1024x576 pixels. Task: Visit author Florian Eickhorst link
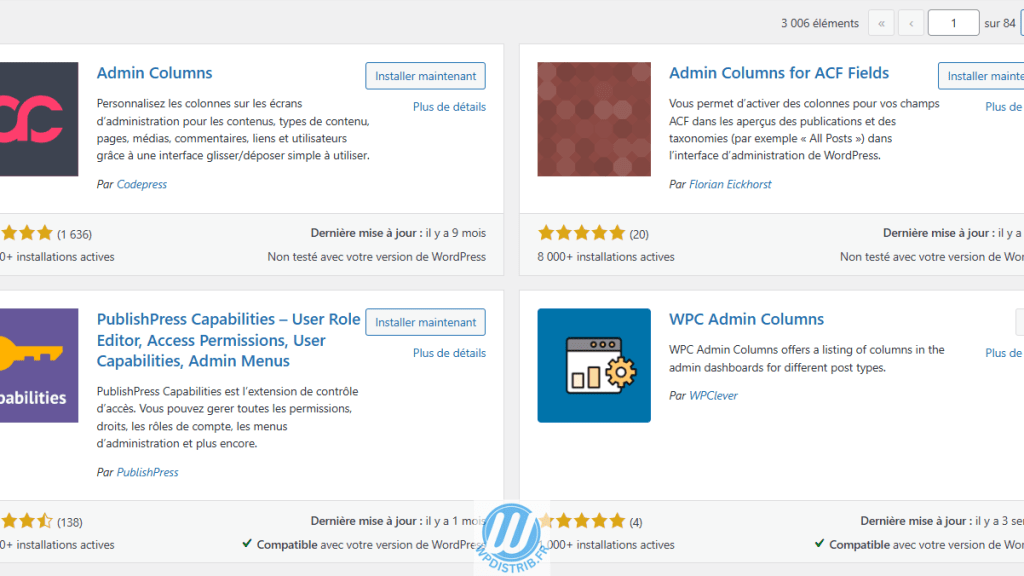tap(730, 184)
